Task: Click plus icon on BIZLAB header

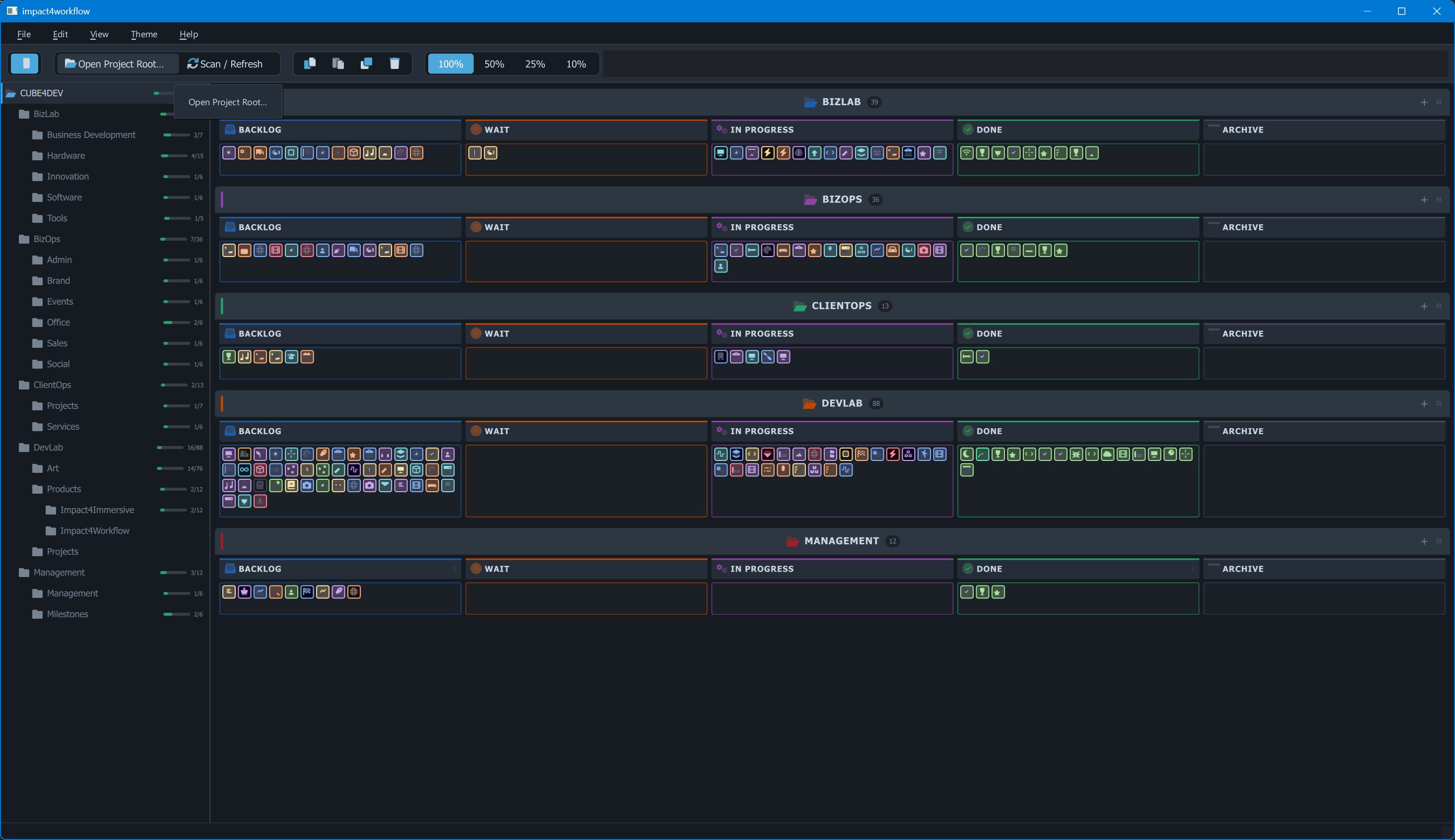Action: pyautogui.click(x=1424, y=102)
